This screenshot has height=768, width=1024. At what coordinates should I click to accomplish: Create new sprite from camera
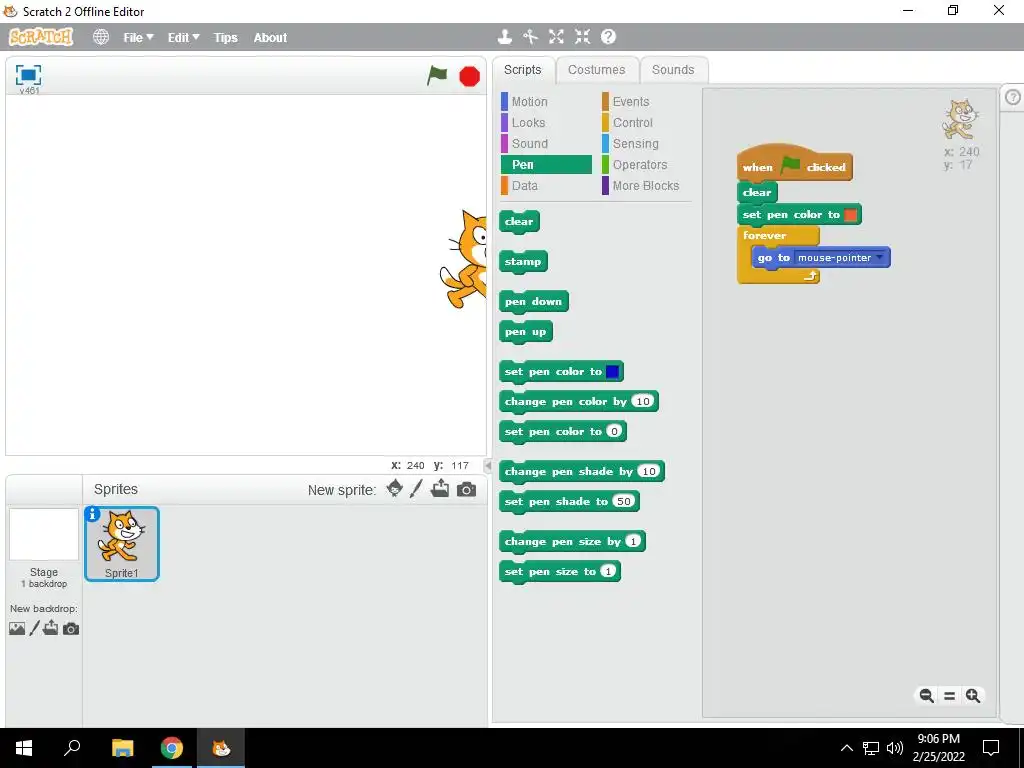[466, 489]
